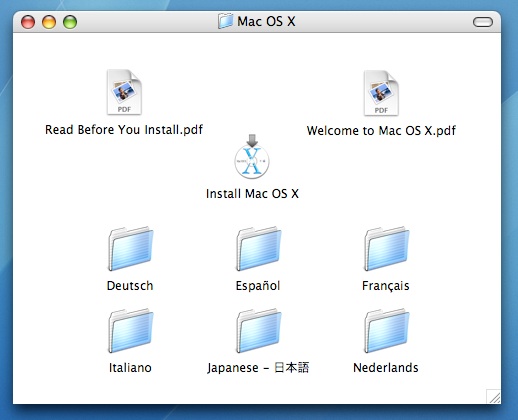
Task: Open the Japanese folder icon
Action: (x=258, y=330)
